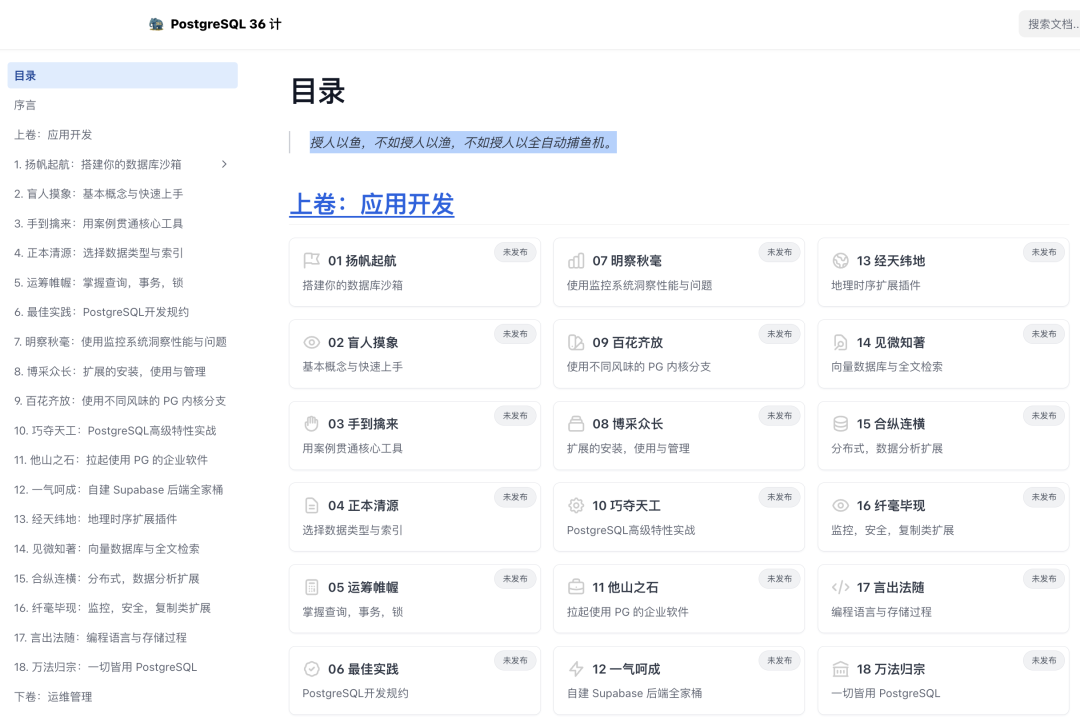Click the 未发布 badge on the 18 万法归宗 card
The width and height of the screenshot is (1080, 718).
click(1044, 660)
